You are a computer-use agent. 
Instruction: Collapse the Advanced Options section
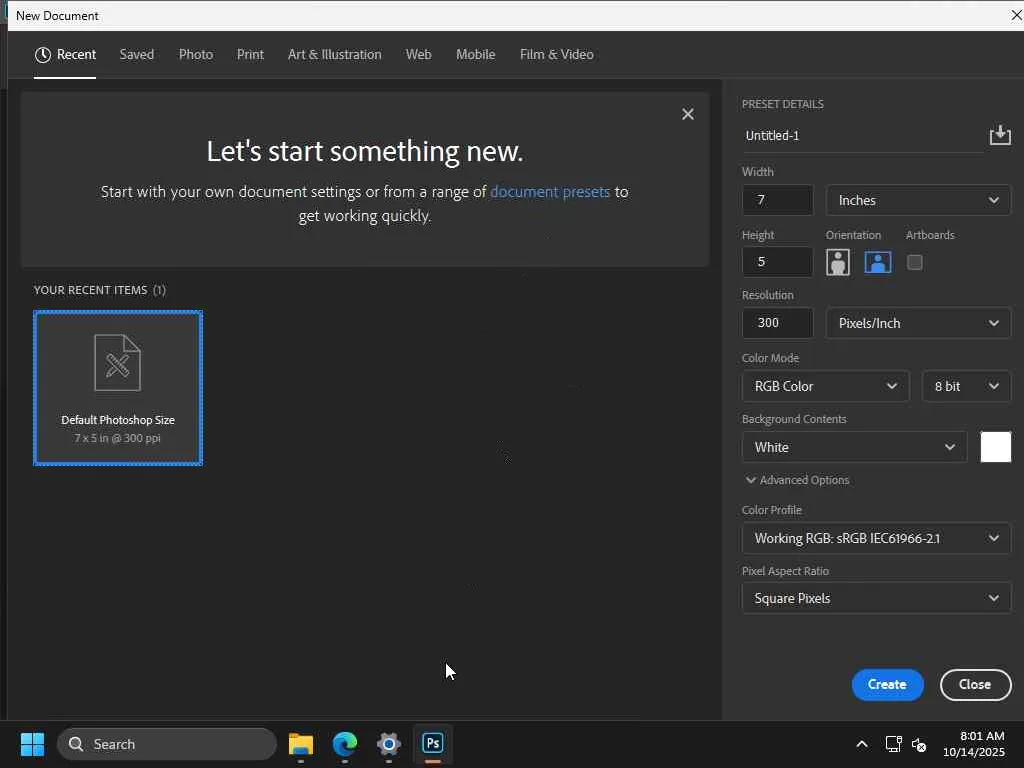pyautogui.click(x=797, y=480)
